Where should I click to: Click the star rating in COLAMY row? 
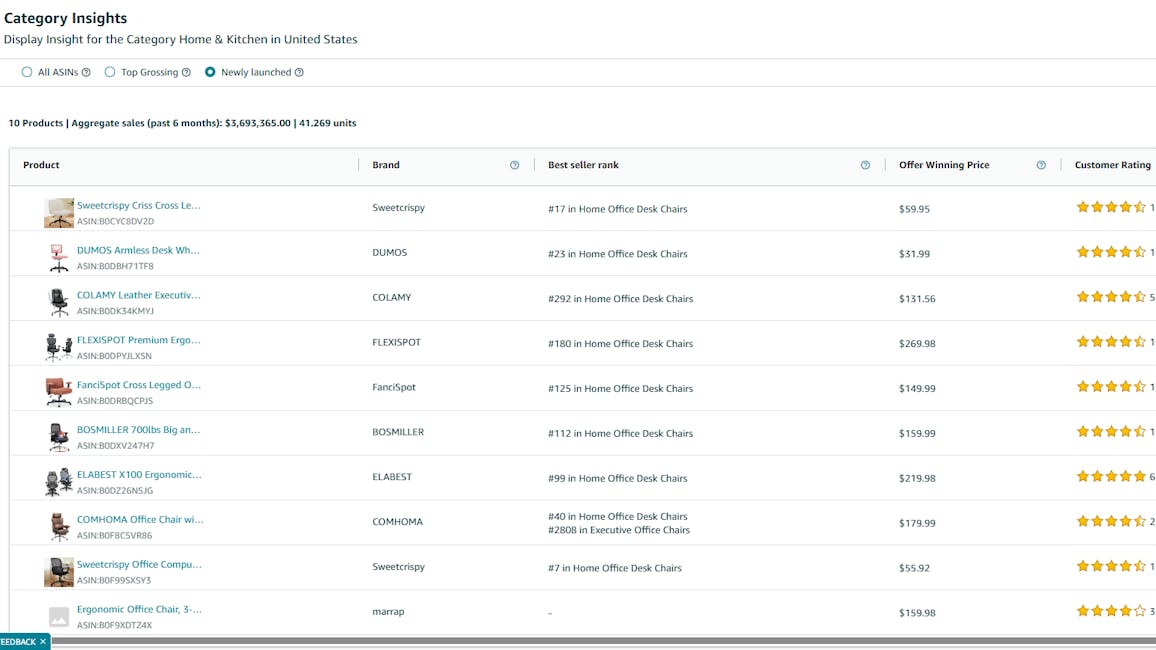[1111, 297]
